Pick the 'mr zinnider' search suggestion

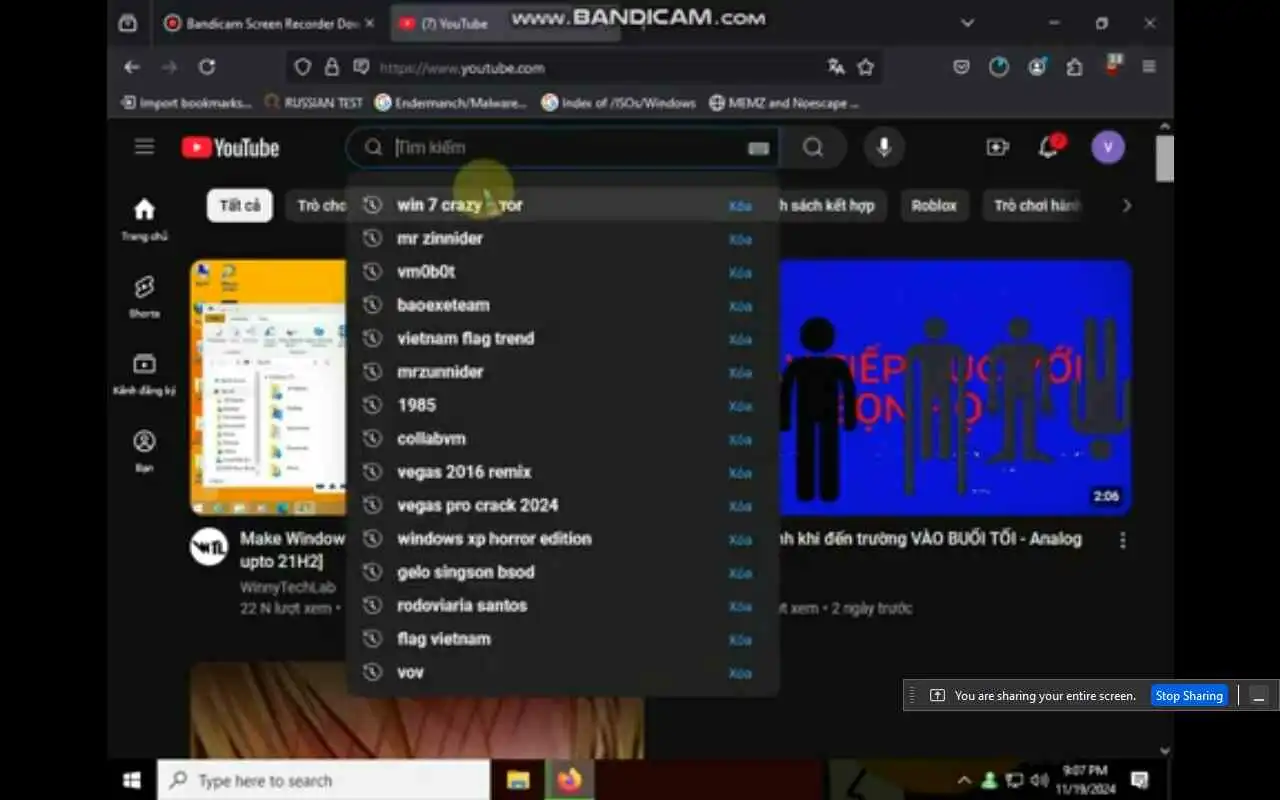pyautogui.click(x=562, y=238)
